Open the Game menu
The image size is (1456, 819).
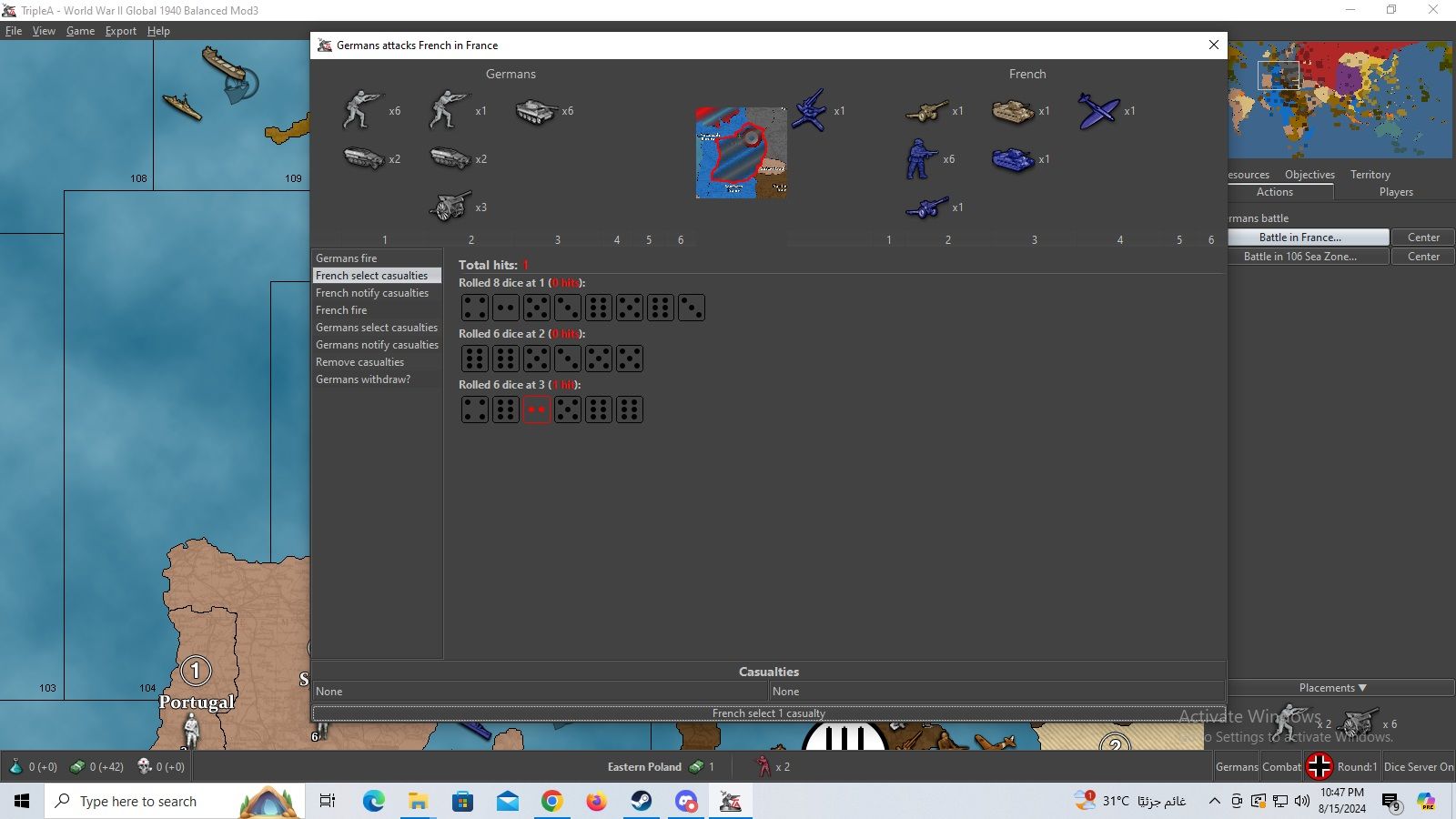(80, 31)
